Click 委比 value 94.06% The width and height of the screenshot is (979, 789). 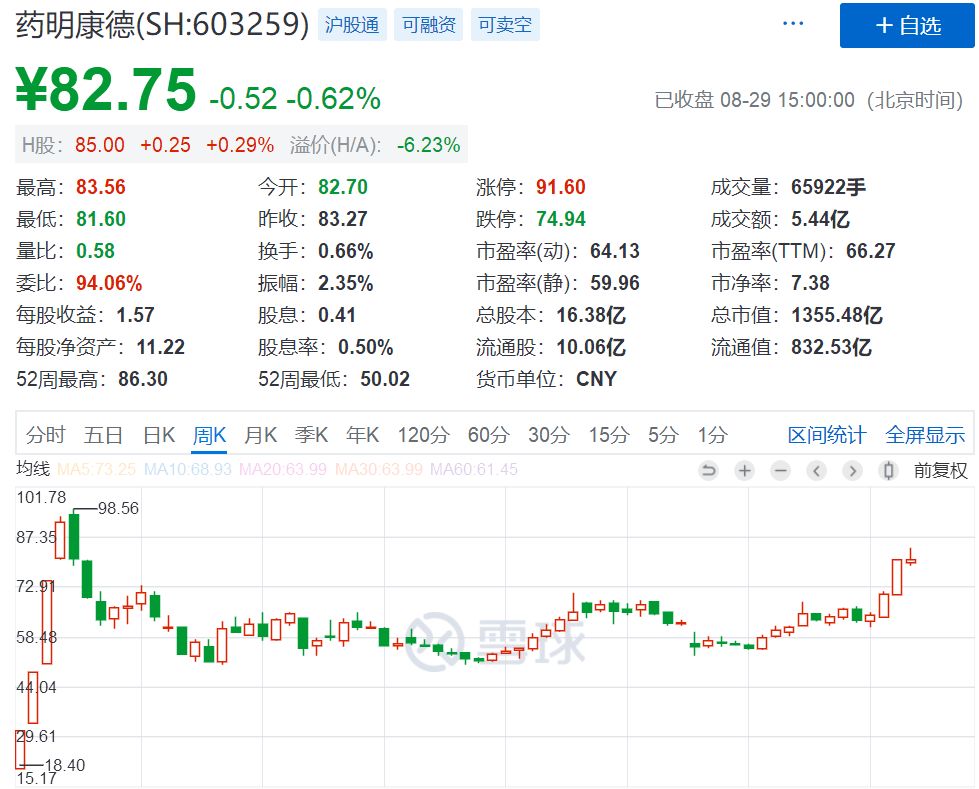[109, 283]
